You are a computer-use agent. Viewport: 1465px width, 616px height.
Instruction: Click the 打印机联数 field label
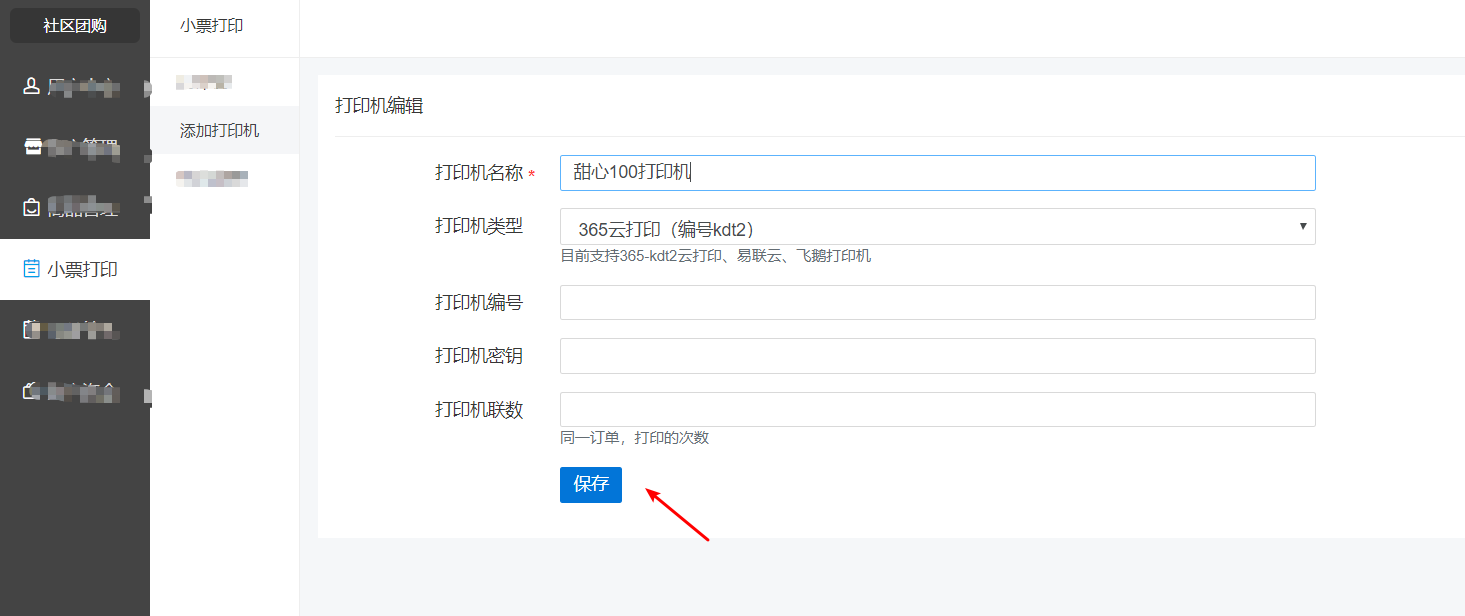click(x=479, y=410)
